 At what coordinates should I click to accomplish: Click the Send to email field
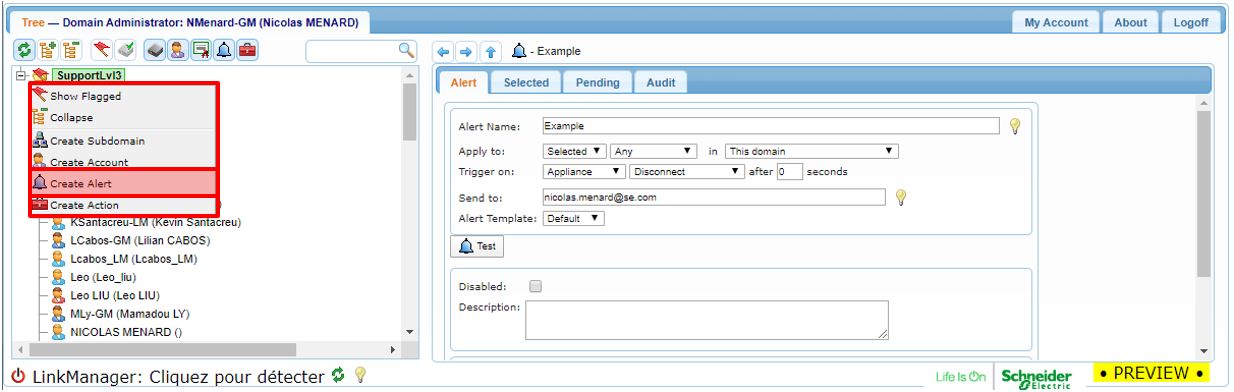point(714,197)
